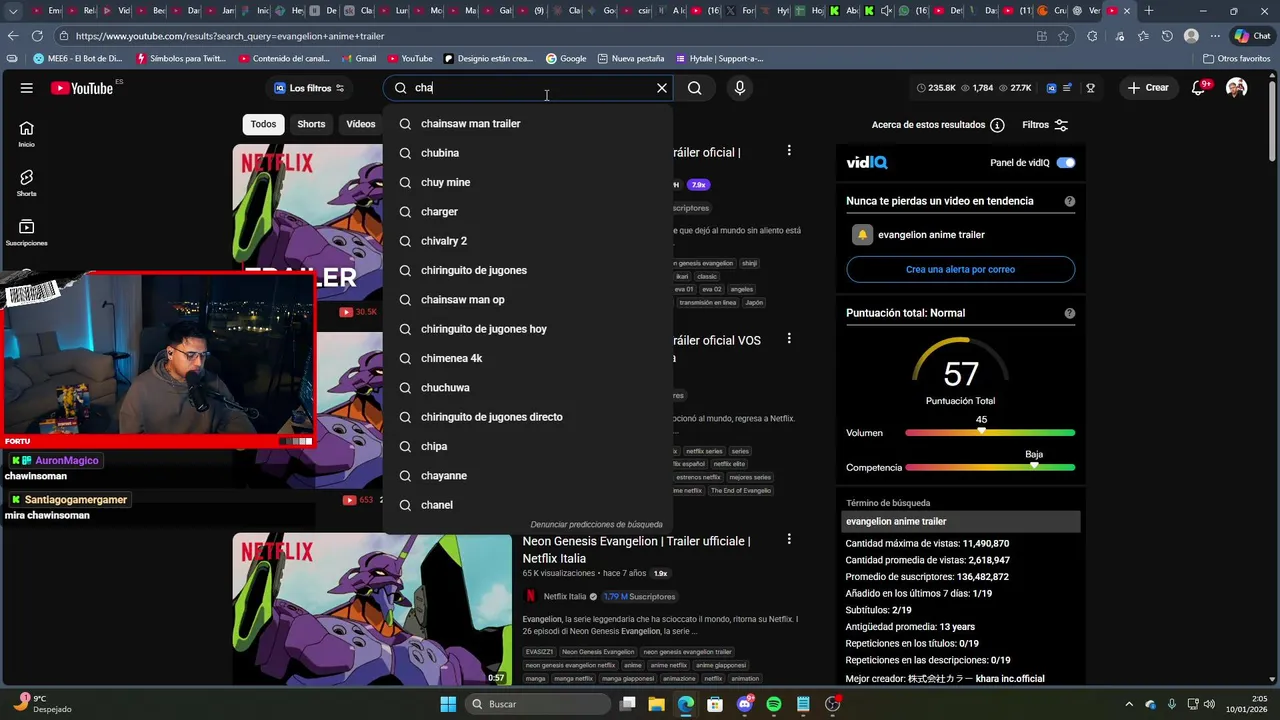This screenshot has height=720, width=1280.
Task: Open Microsoft Store from the taskbar
Action: tap(715, 704)
